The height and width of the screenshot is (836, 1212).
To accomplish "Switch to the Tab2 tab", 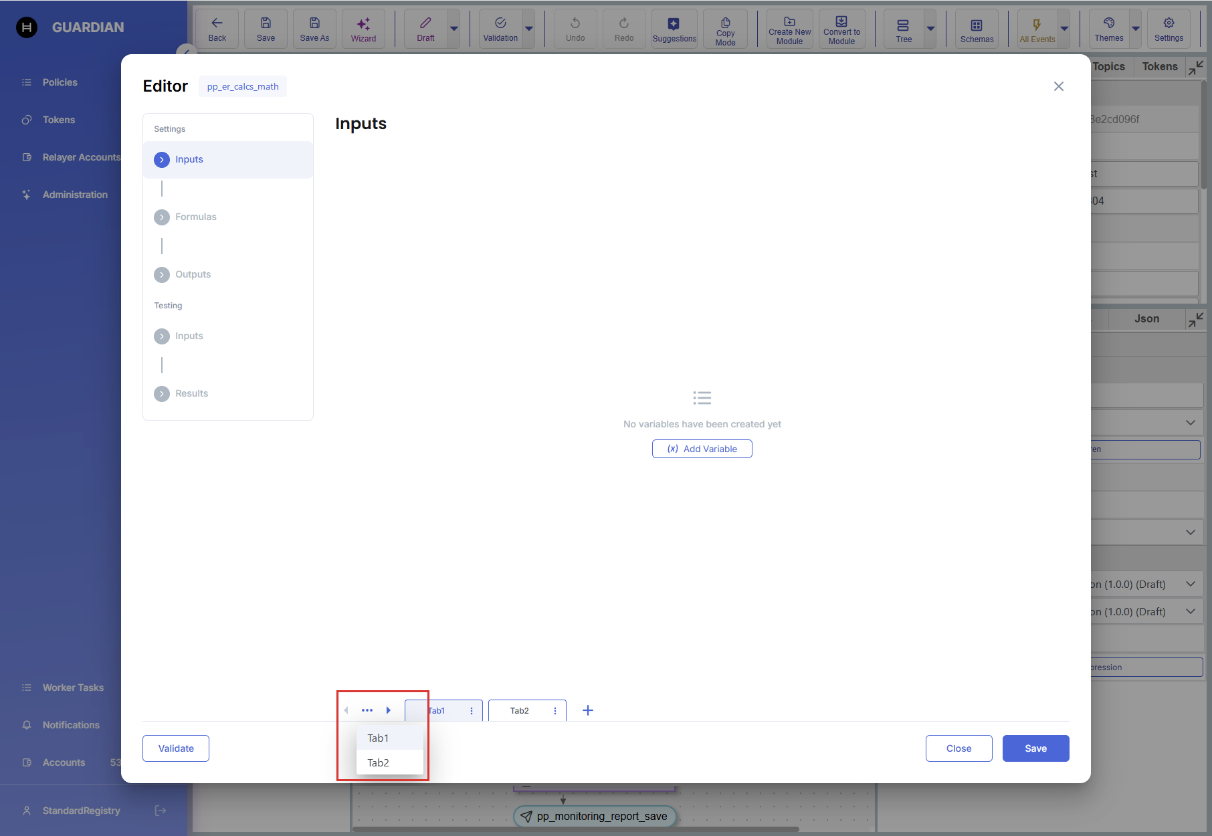I will 519,711.
